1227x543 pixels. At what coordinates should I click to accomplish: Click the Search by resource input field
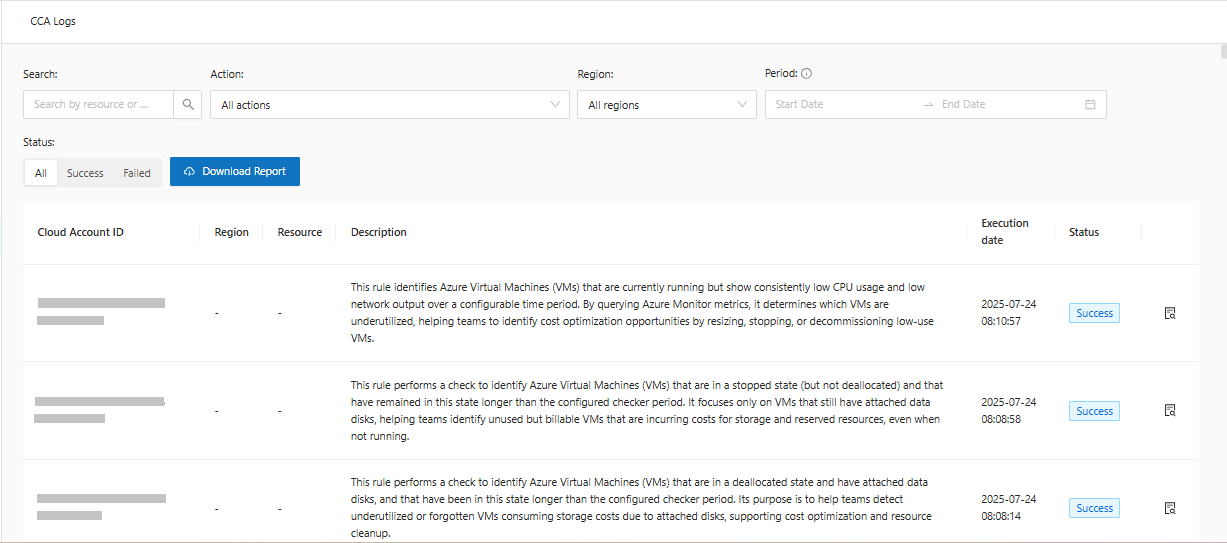point(98,104)
